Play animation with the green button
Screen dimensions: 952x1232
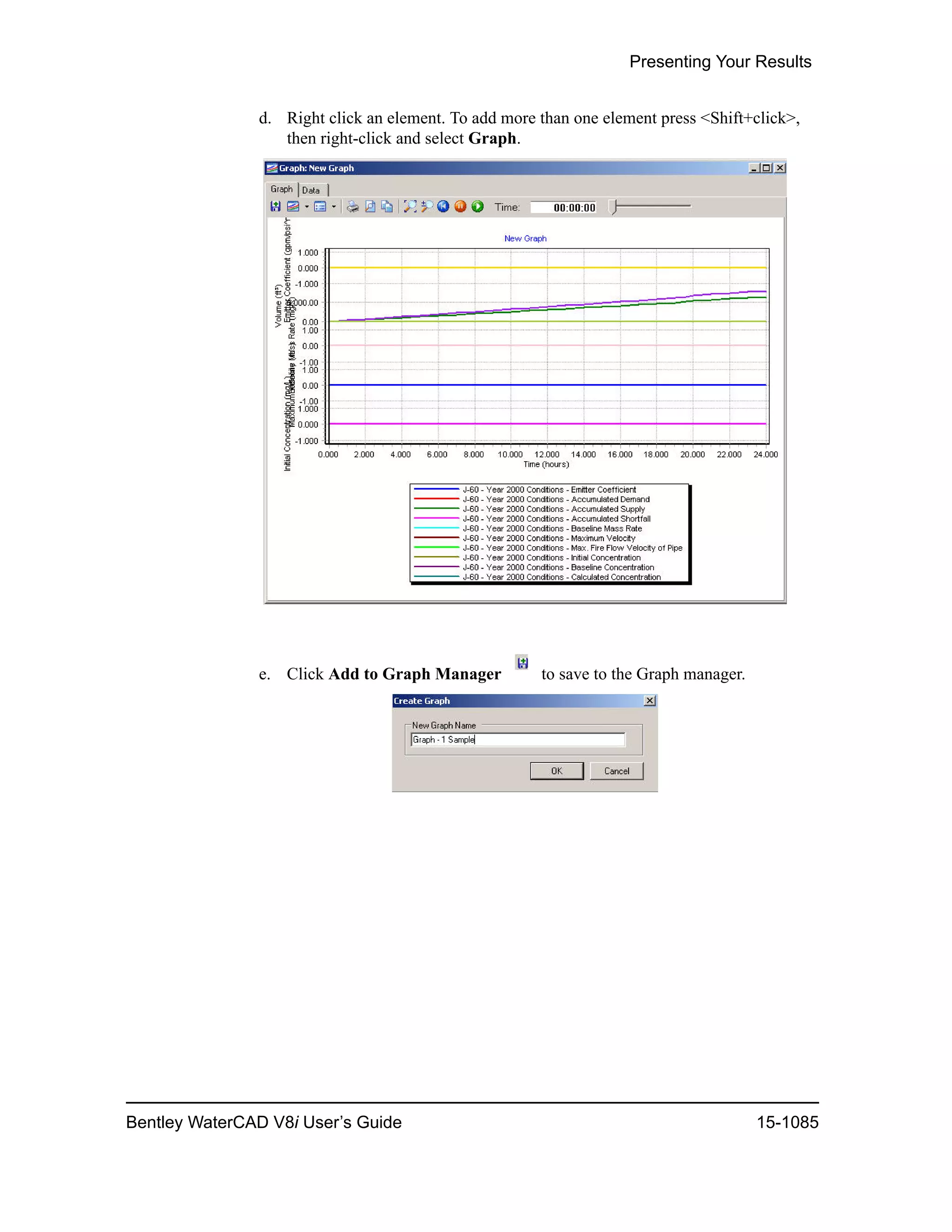(x=478, y=206)
